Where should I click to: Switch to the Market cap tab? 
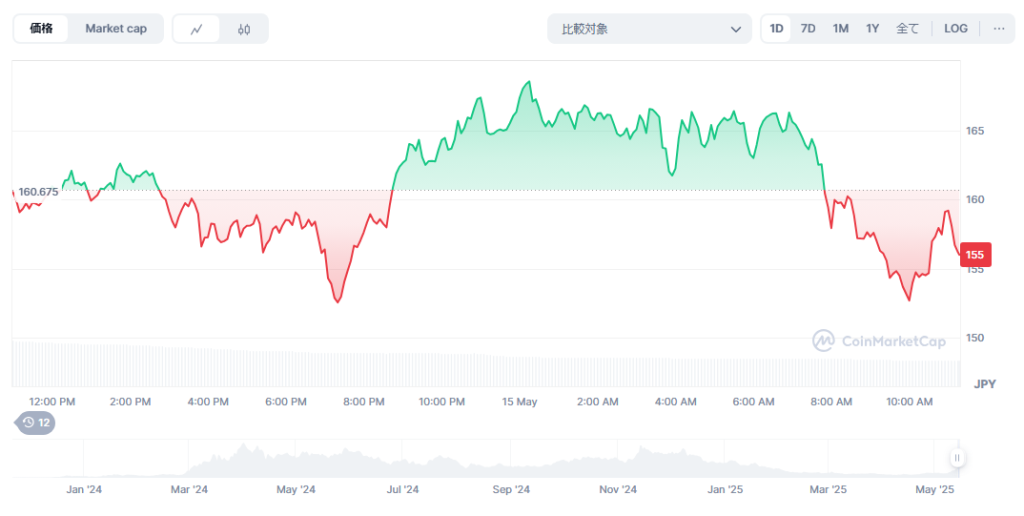116,29
